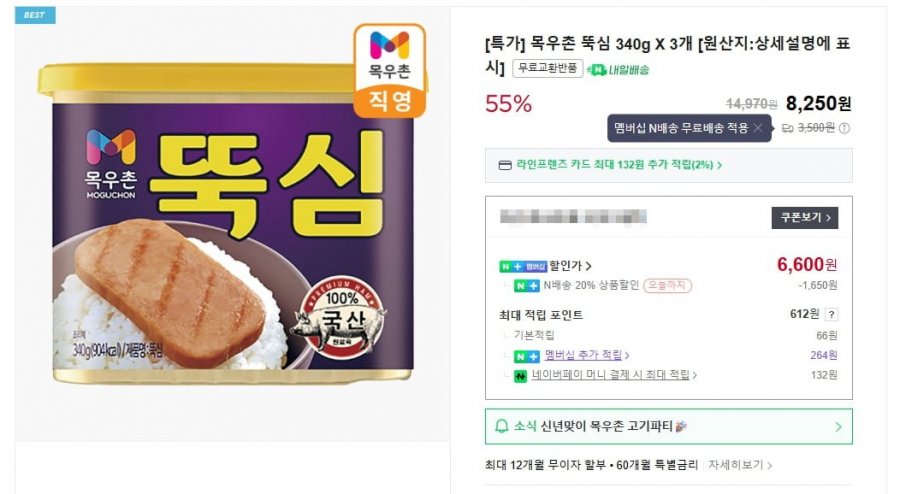900x494 pixels.
Task: Expand the 할인가 discount details
Action: click(588, 266)
